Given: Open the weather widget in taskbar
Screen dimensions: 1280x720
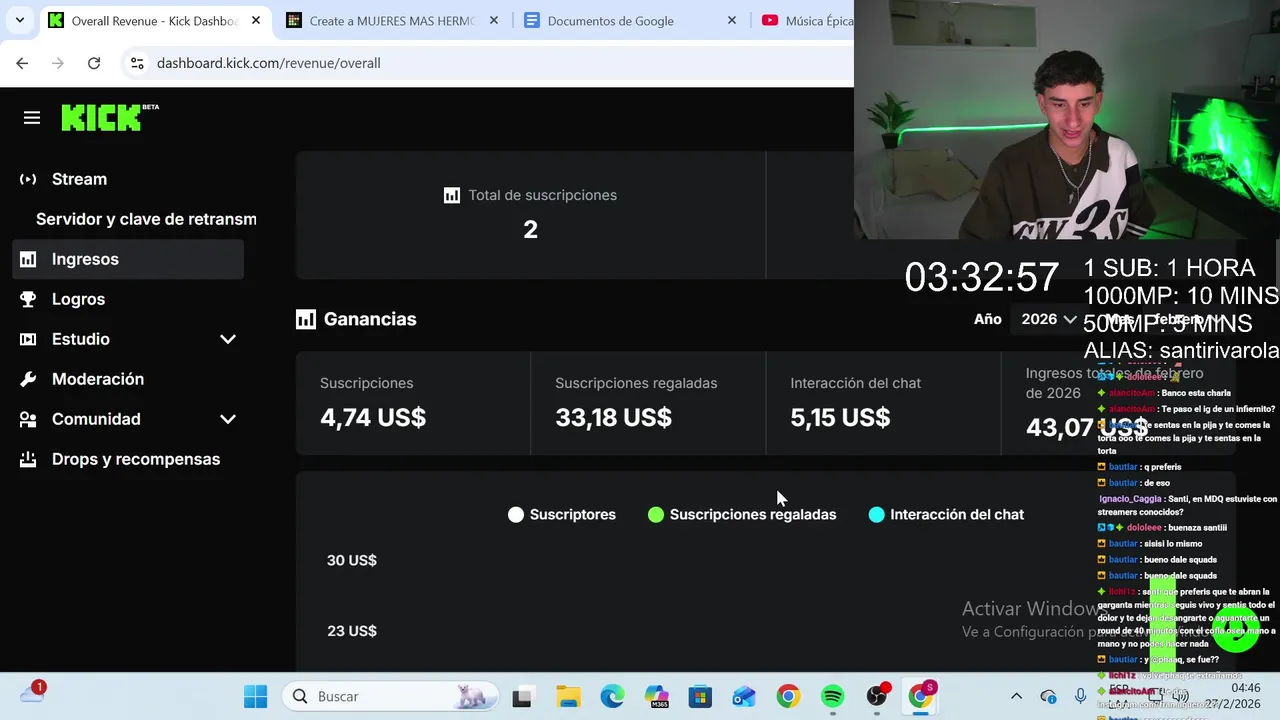Looking at the screenshot, I should click(33, 692).
